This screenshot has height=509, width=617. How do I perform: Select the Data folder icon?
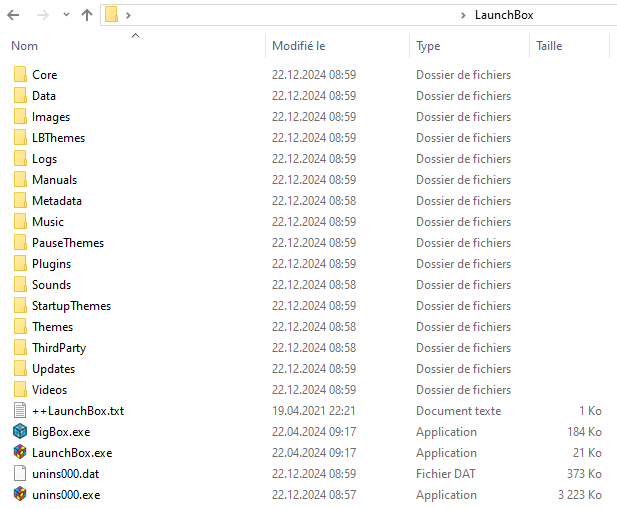[x=20, y=95]
